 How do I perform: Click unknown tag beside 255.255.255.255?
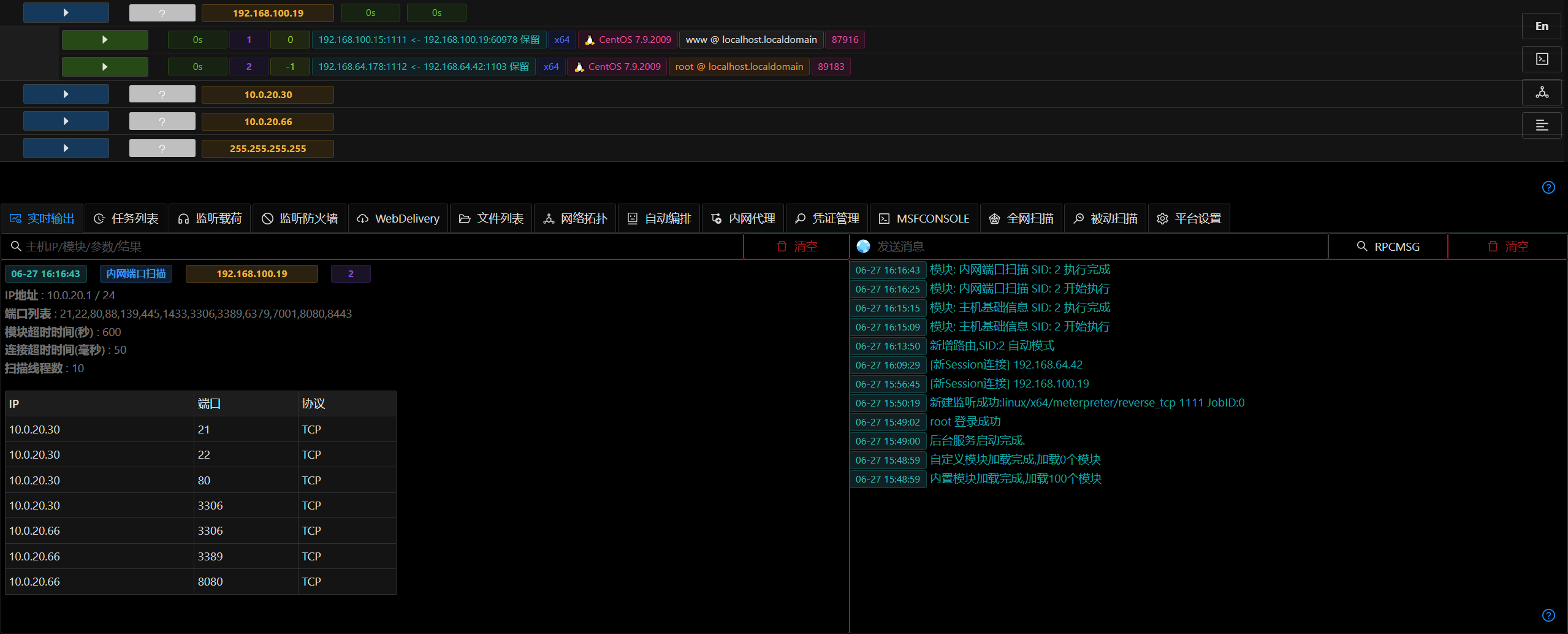[162, 148]
